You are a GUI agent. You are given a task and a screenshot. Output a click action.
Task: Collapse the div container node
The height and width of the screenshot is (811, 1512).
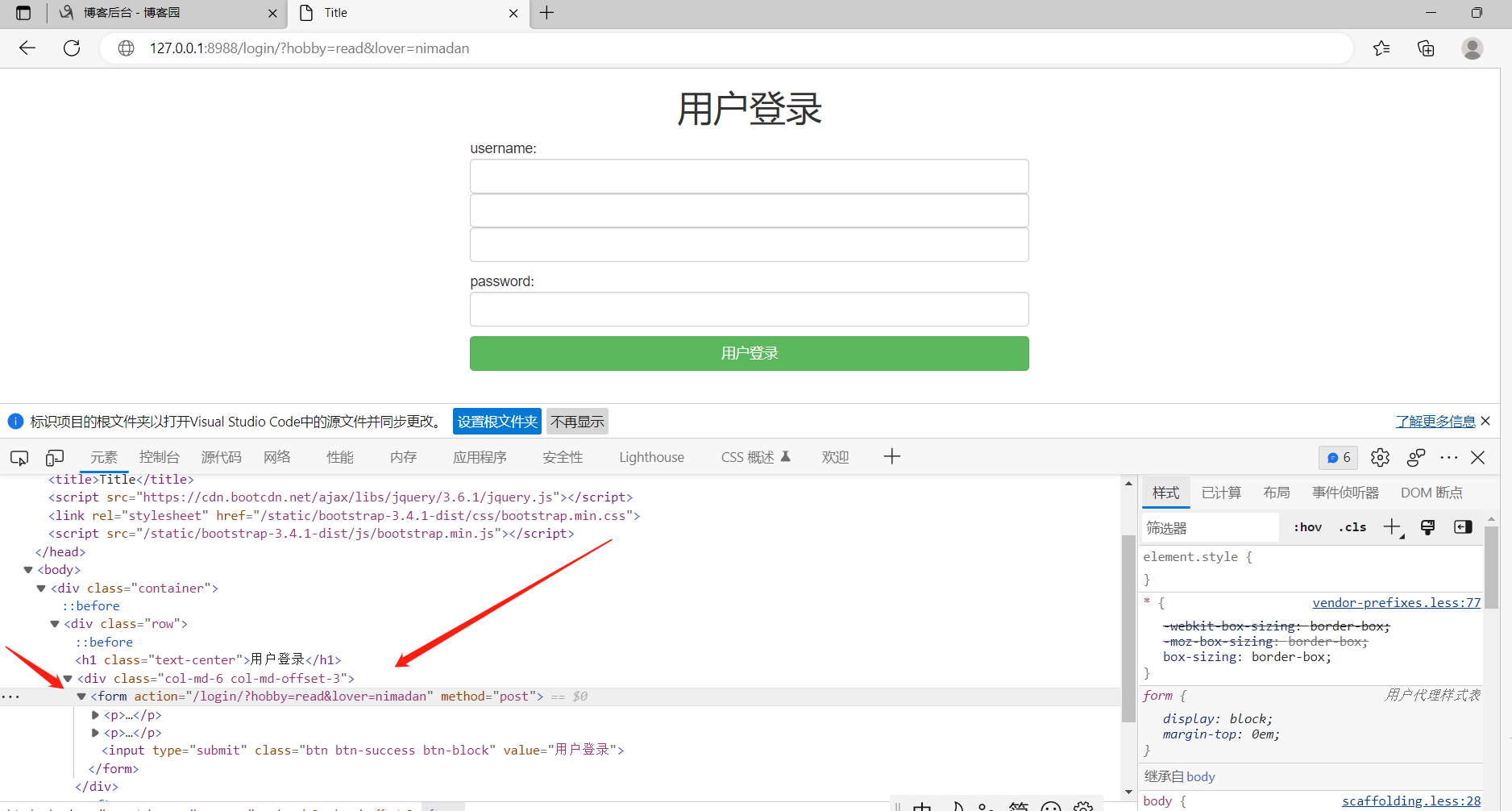tap(41, 588)
